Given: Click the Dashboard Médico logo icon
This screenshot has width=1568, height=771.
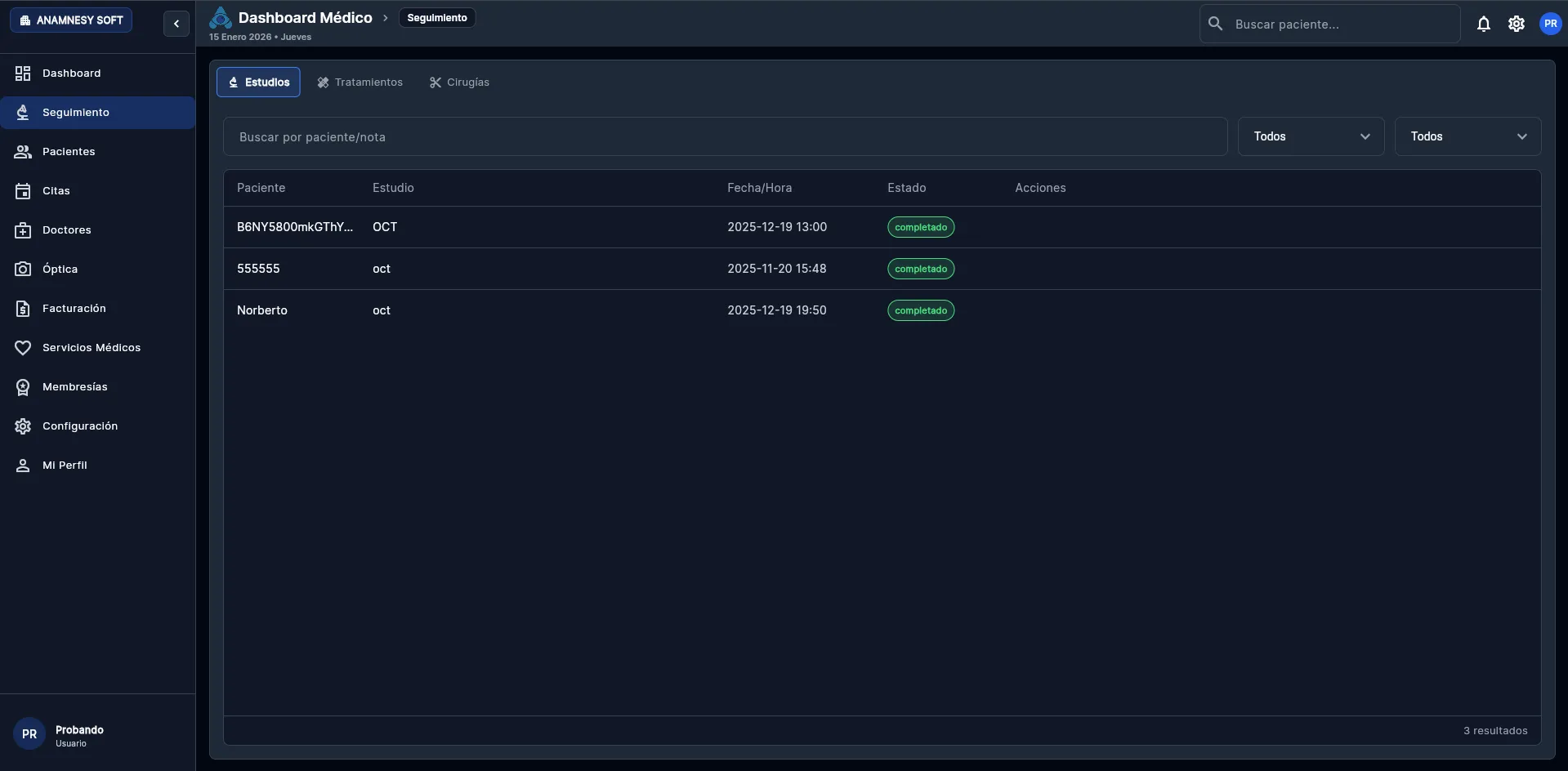Looking at the screenshot, I should tap(221, 17).
